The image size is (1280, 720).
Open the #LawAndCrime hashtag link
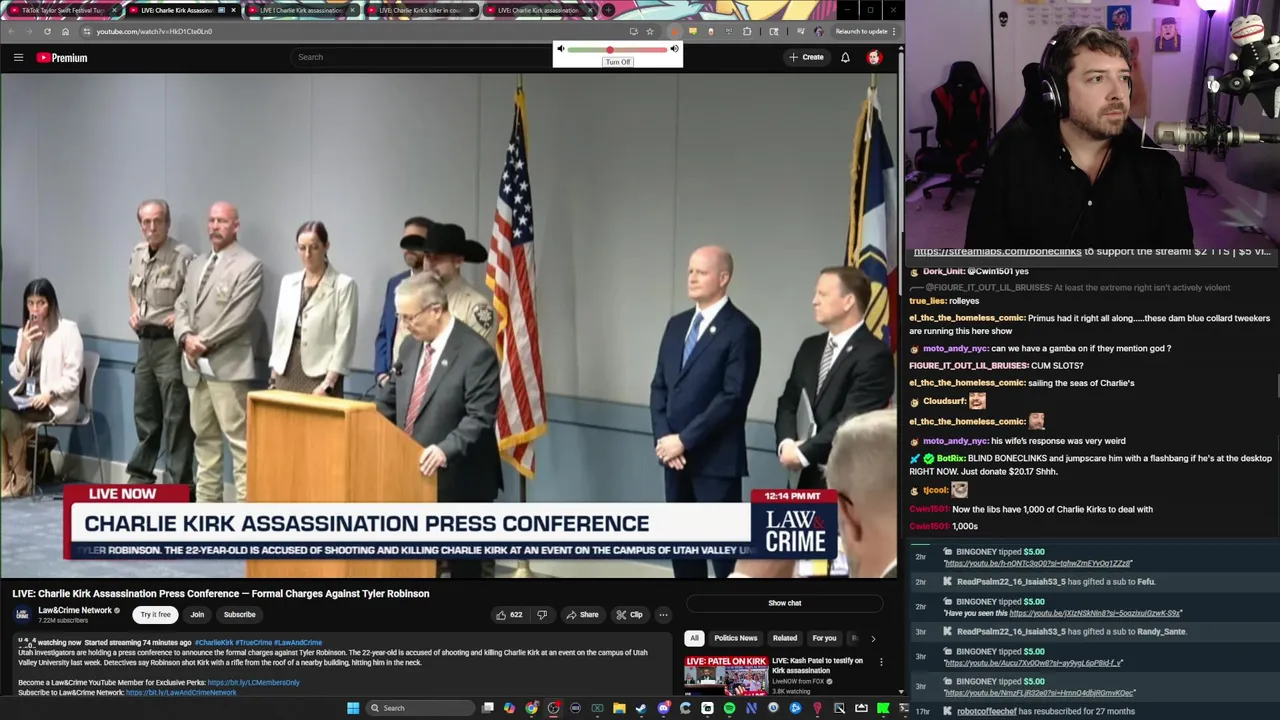click(x=298, y=642)
